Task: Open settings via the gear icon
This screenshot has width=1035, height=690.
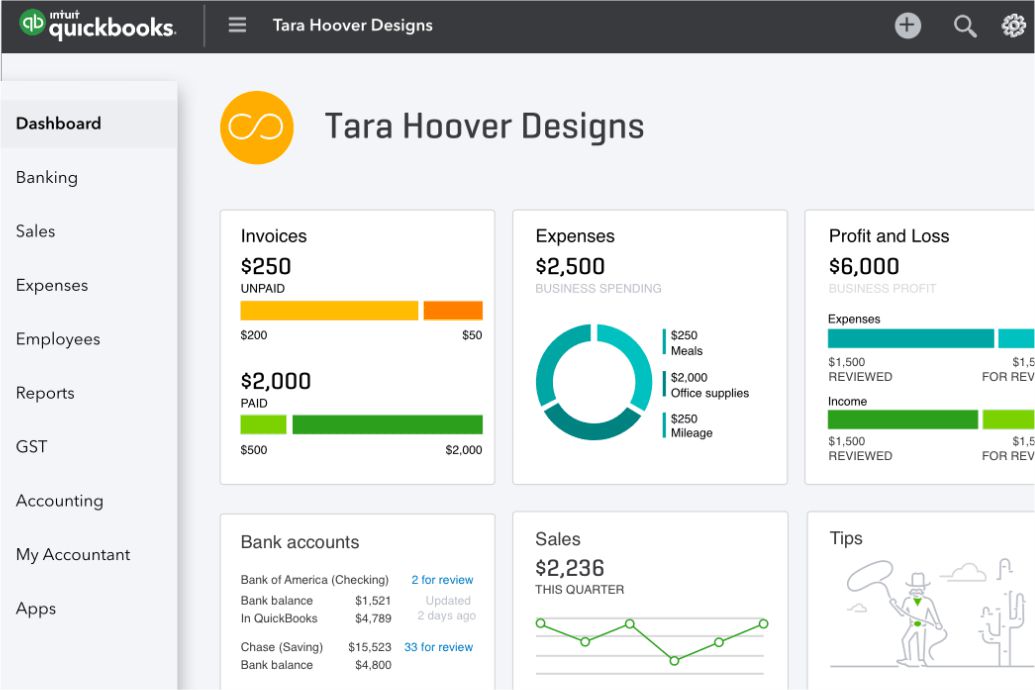Action: [x=1014, y=26]
